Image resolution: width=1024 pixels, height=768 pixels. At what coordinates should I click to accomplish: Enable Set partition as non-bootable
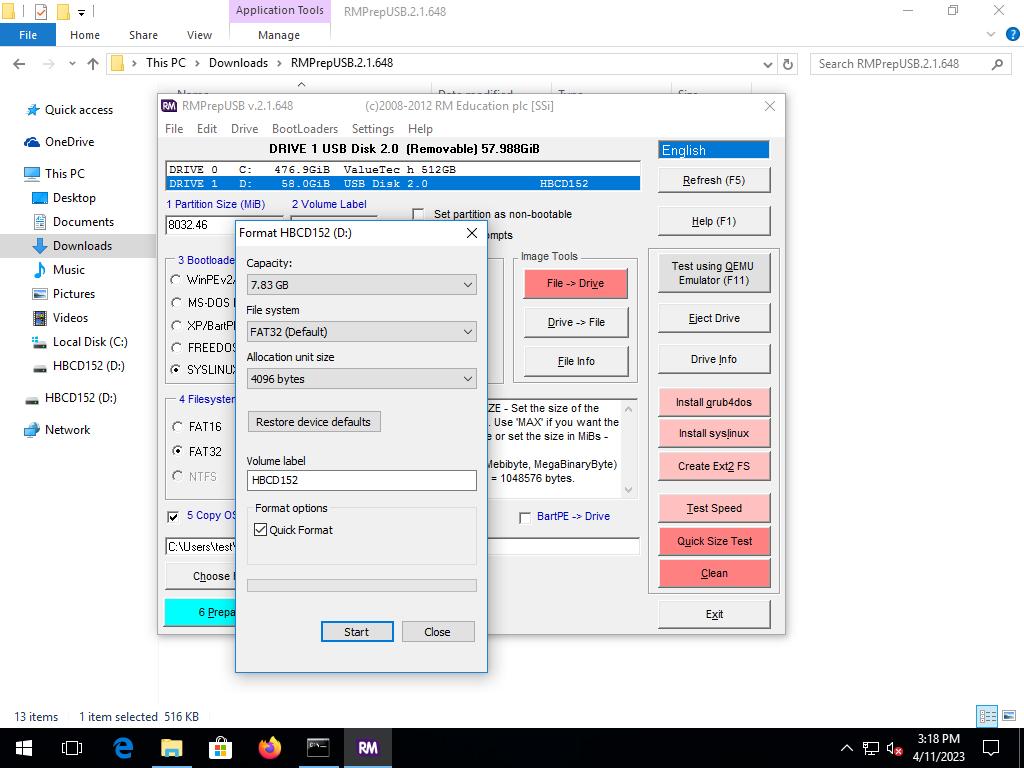418,214
